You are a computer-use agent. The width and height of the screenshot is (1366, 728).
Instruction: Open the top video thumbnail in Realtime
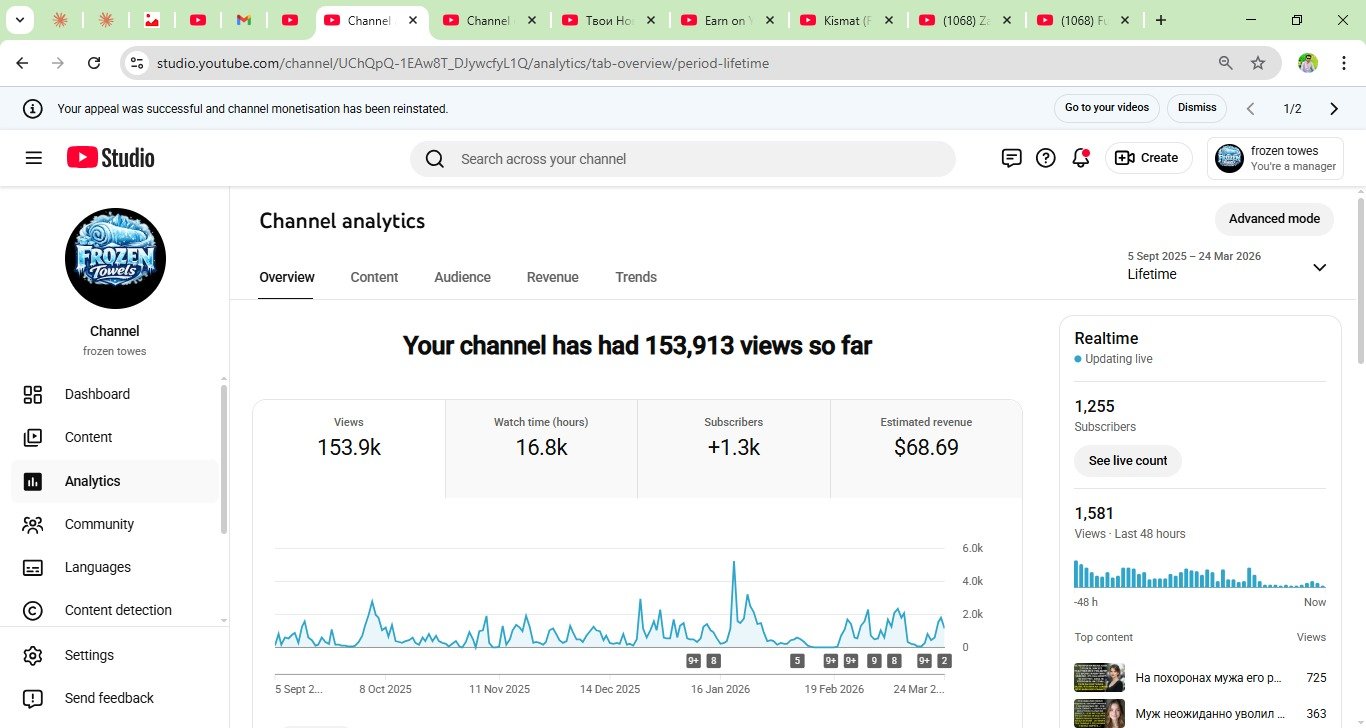1097,678
